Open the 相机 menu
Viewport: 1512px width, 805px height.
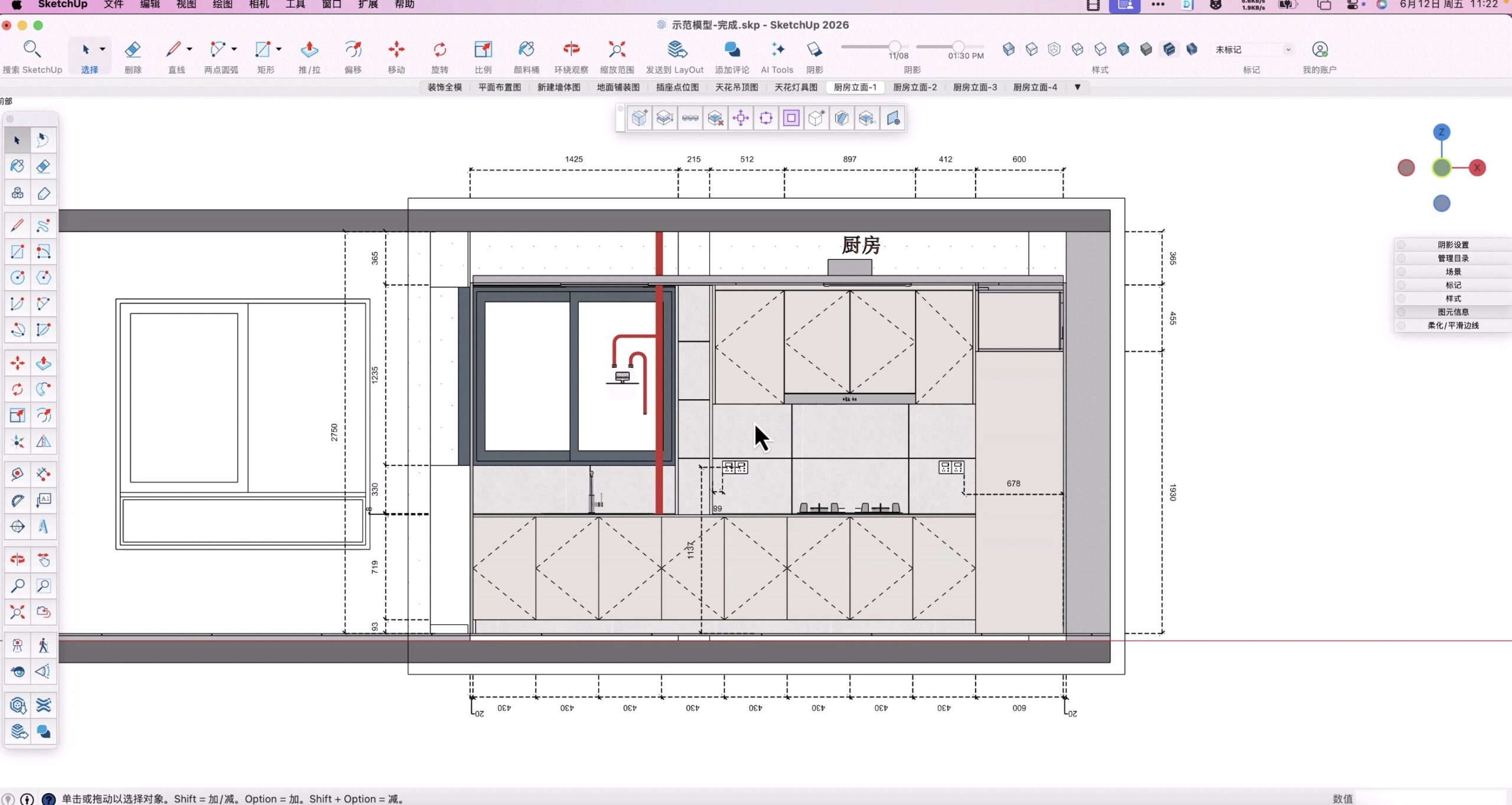click(x=259, y=4)
